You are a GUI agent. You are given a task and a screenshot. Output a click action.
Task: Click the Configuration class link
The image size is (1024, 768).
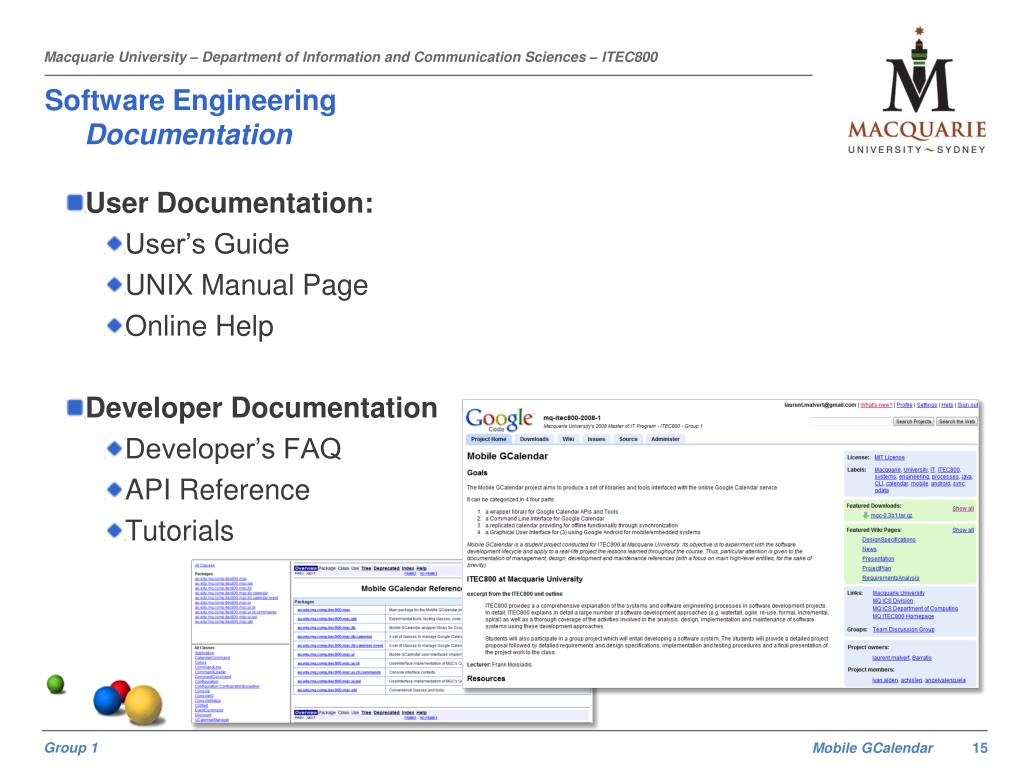(206, 682)
